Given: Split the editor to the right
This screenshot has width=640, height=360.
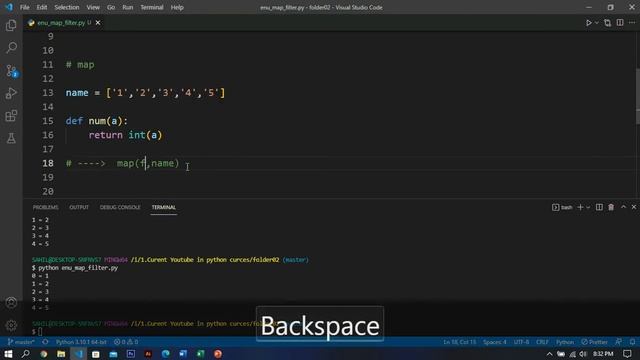Looking at the screenshot, I should pos(620,23).
